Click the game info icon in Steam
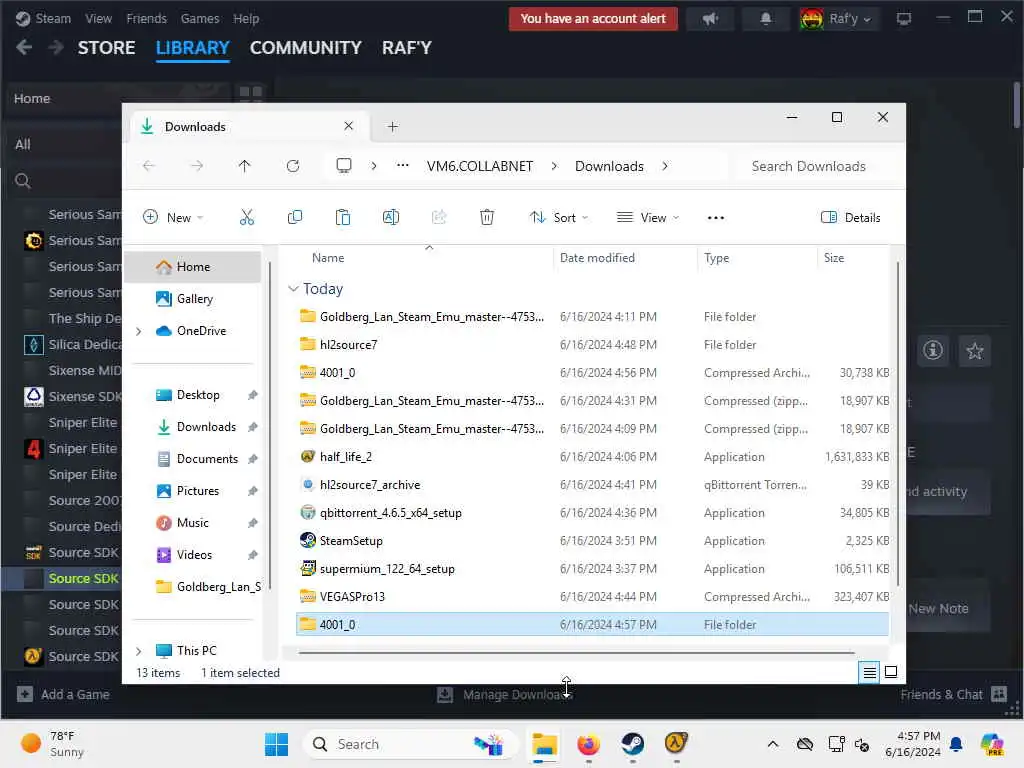This screenshot has height=768, width=1024. tap(933, 351)
